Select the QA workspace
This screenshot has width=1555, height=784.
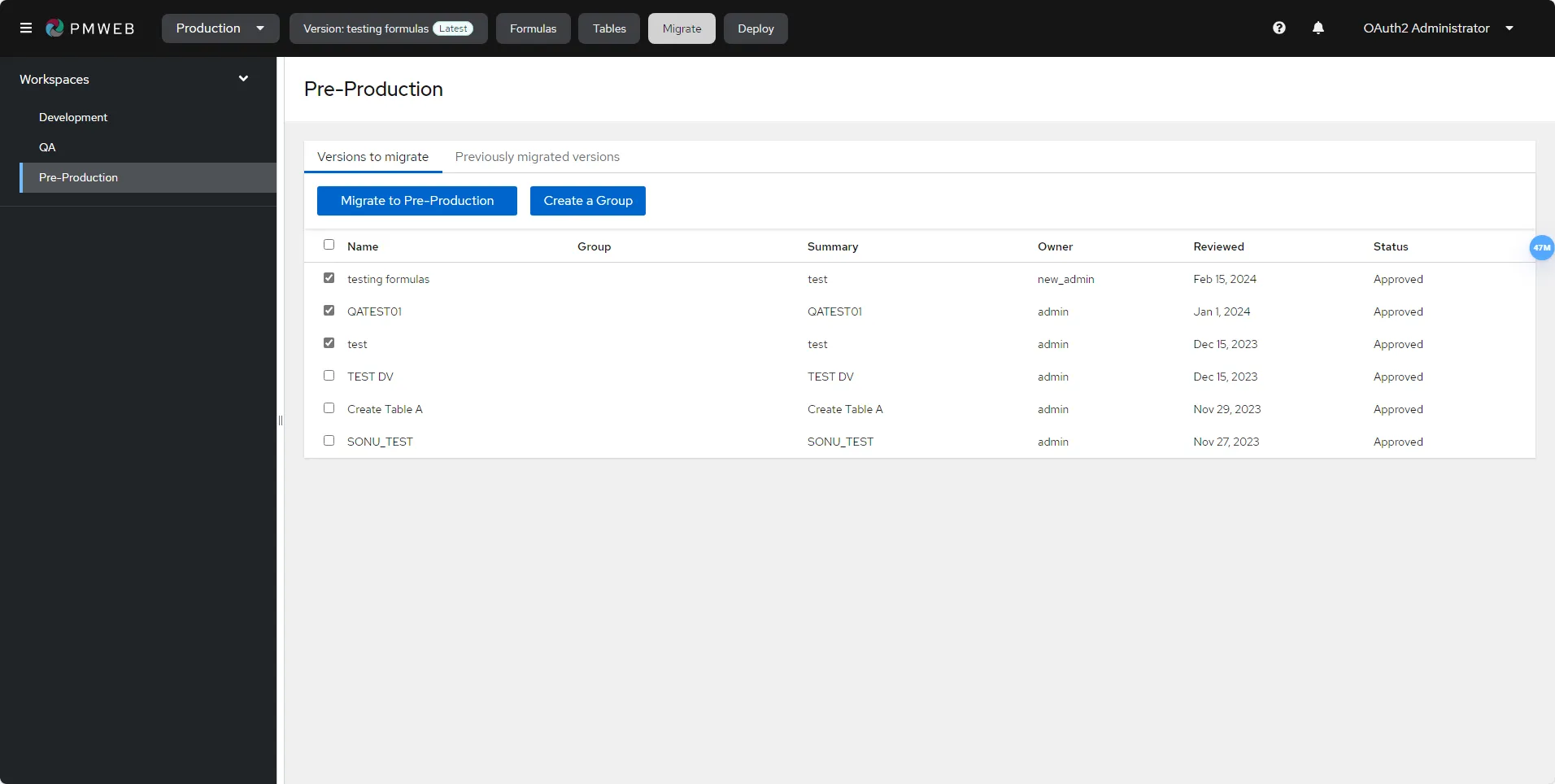tap(47, 147)
